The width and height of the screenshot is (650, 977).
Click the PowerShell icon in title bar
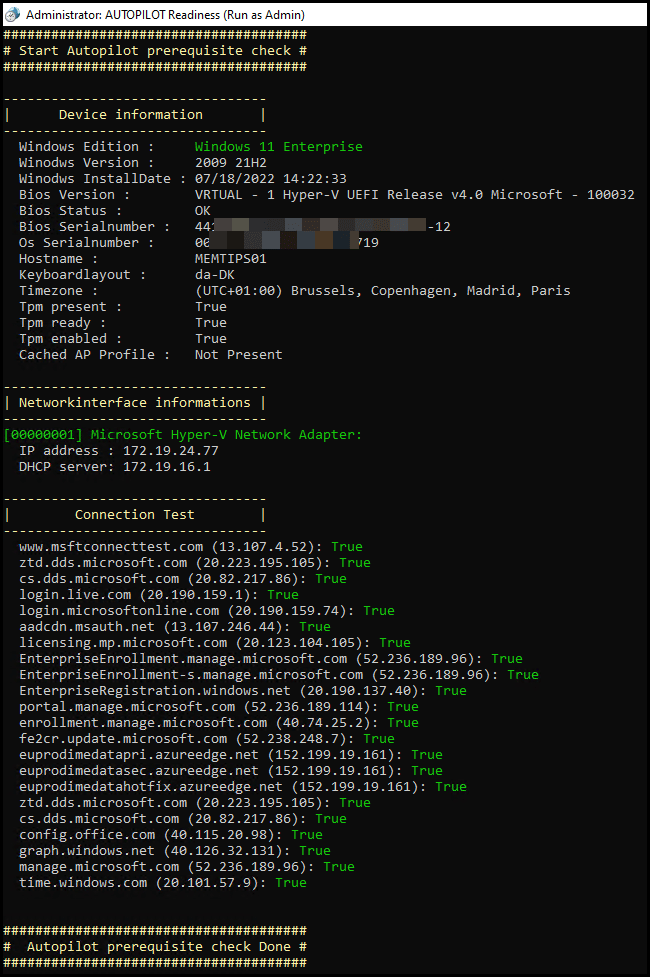coord(12,14)
